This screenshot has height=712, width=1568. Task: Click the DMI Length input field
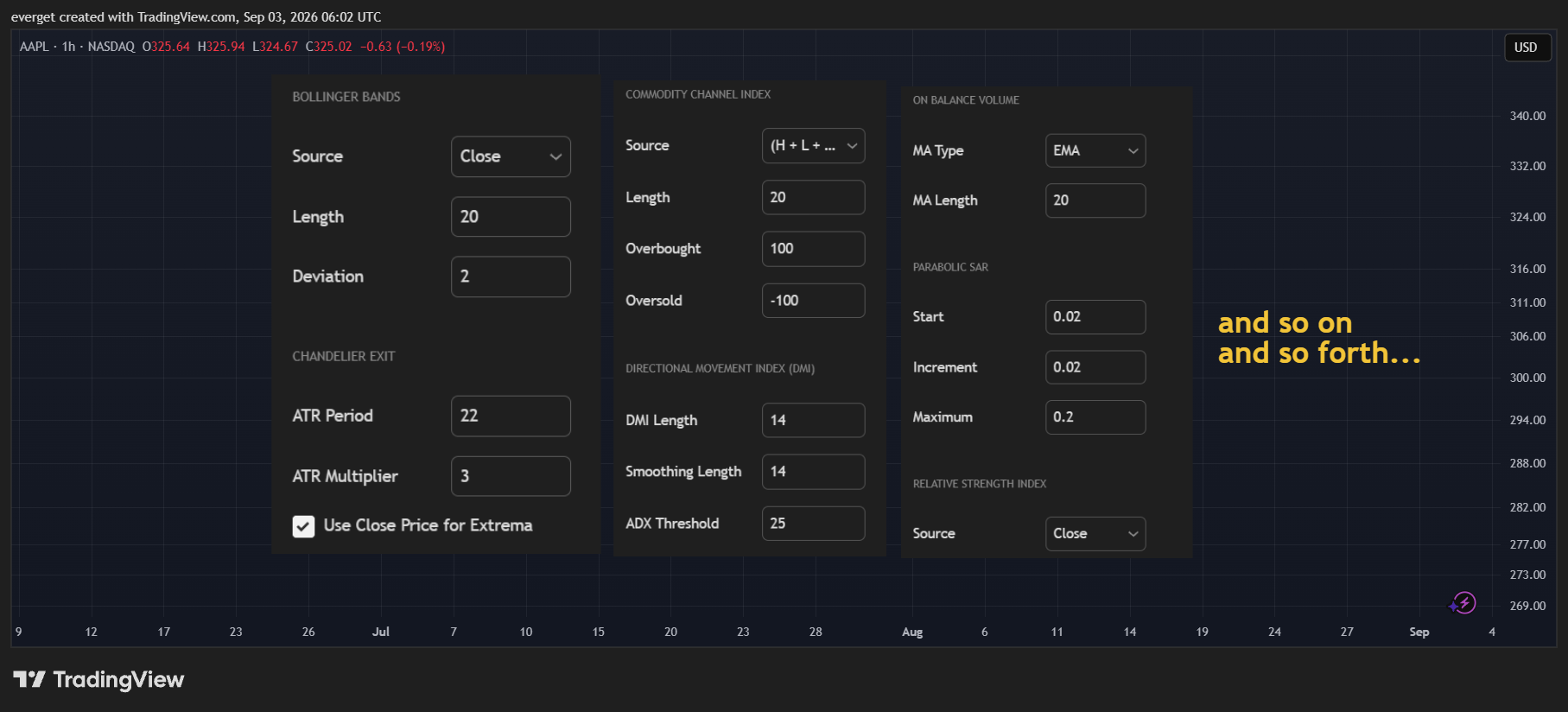813,420
